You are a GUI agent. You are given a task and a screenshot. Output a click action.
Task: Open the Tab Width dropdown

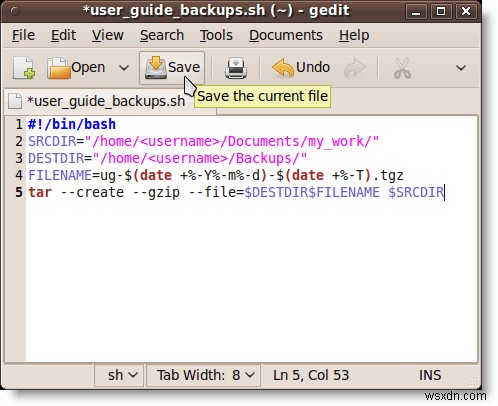pyautogui.click(x=203, y=375)
